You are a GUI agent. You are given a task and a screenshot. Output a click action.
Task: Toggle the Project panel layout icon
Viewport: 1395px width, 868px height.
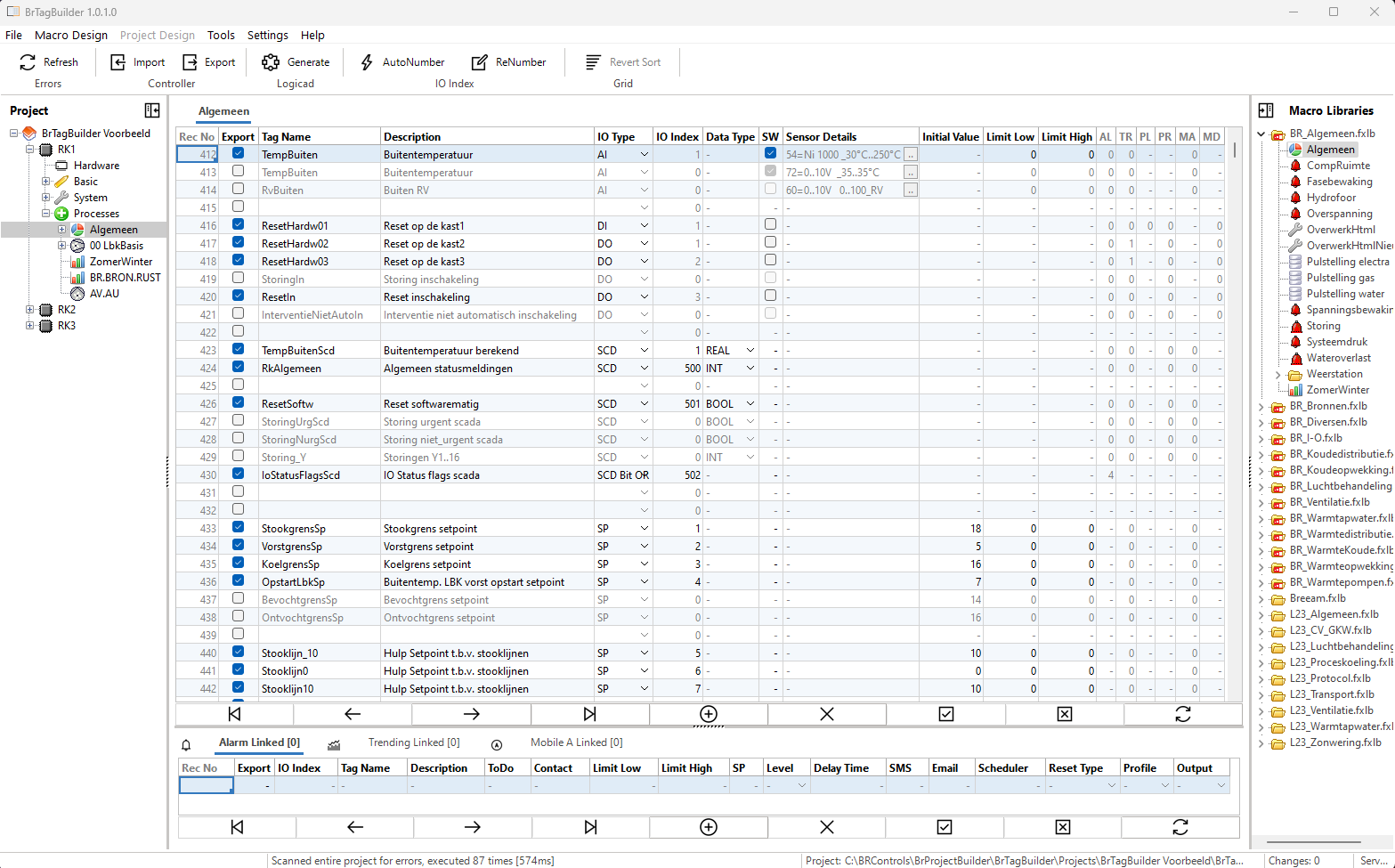click(152, 110)
